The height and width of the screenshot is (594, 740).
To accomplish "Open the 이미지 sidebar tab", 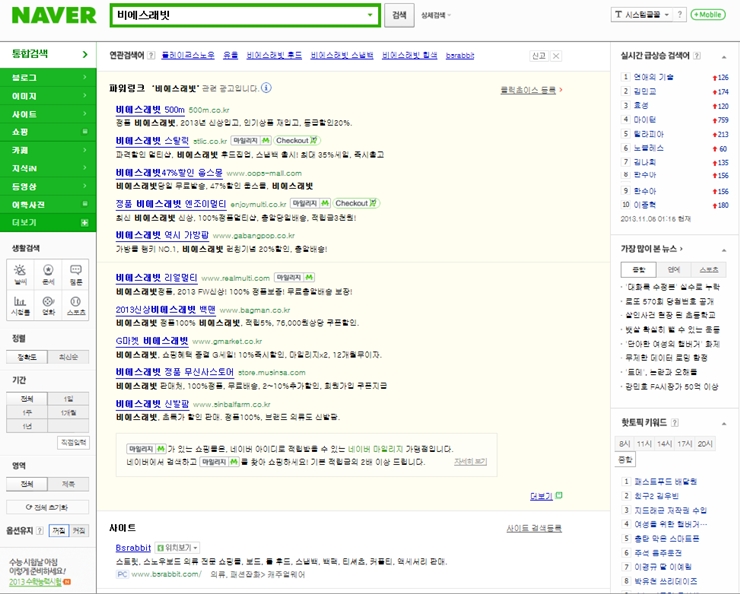I will pyautogui.click(x=48, y=96).
